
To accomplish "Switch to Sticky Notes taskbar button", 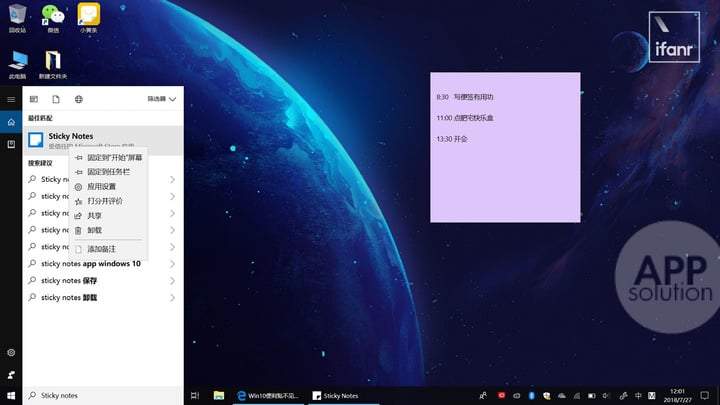I will [x=343, y=395].
